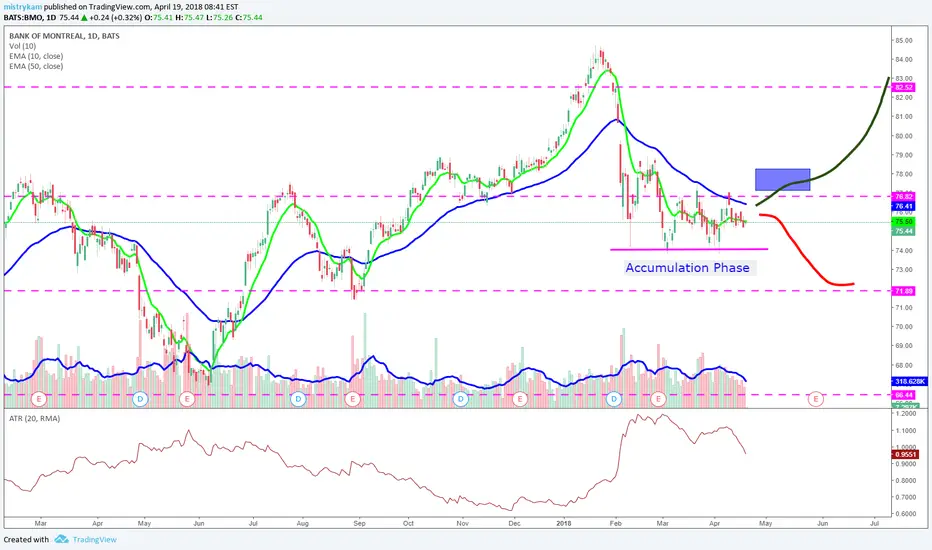Image resolution: width=932 pixels, height=550 pixels.
Task: Click the 0.6000 ATR axis label
Action: (907, 514)
